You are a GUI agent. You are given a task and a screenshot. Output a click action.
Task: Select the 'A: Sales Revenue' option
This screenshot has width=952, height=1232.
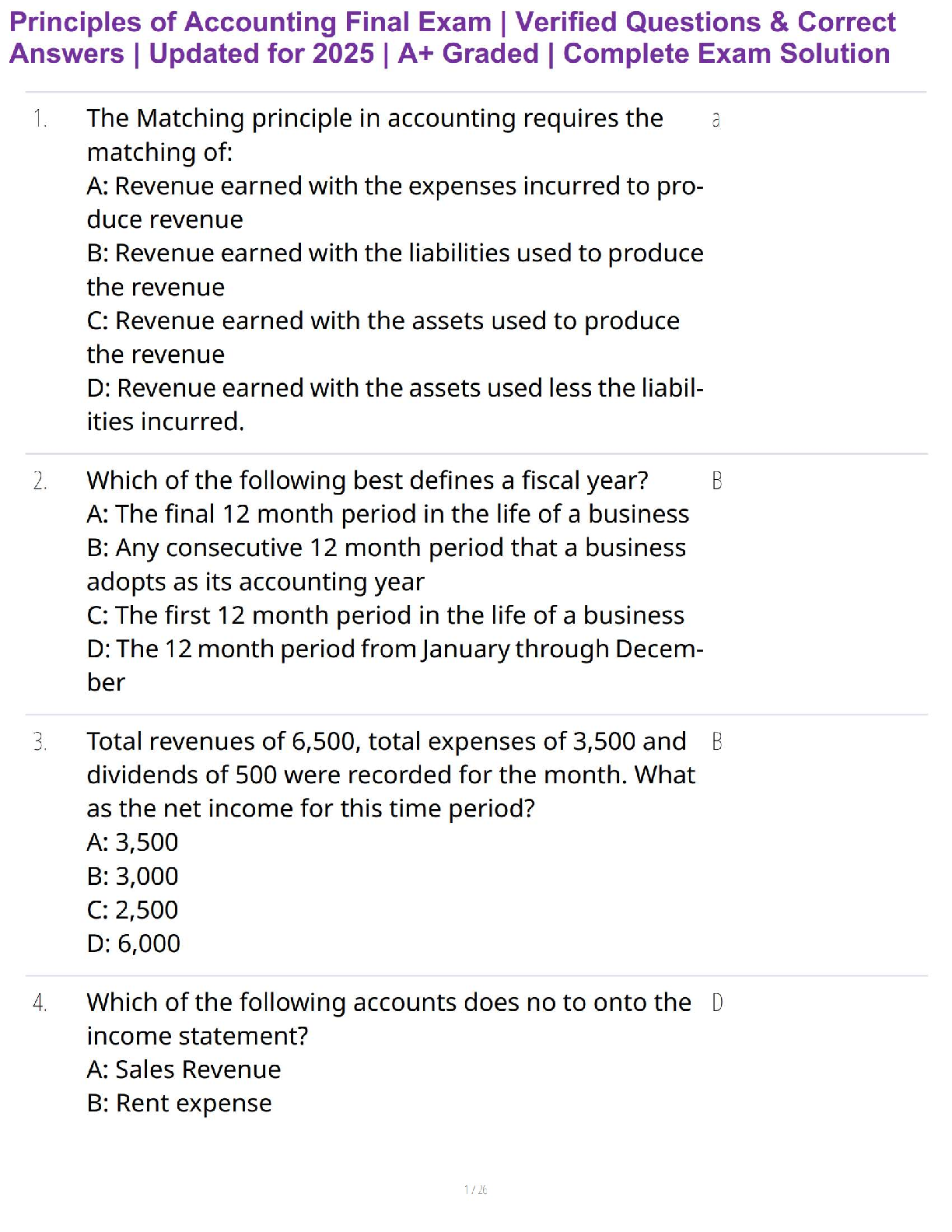184,1070
